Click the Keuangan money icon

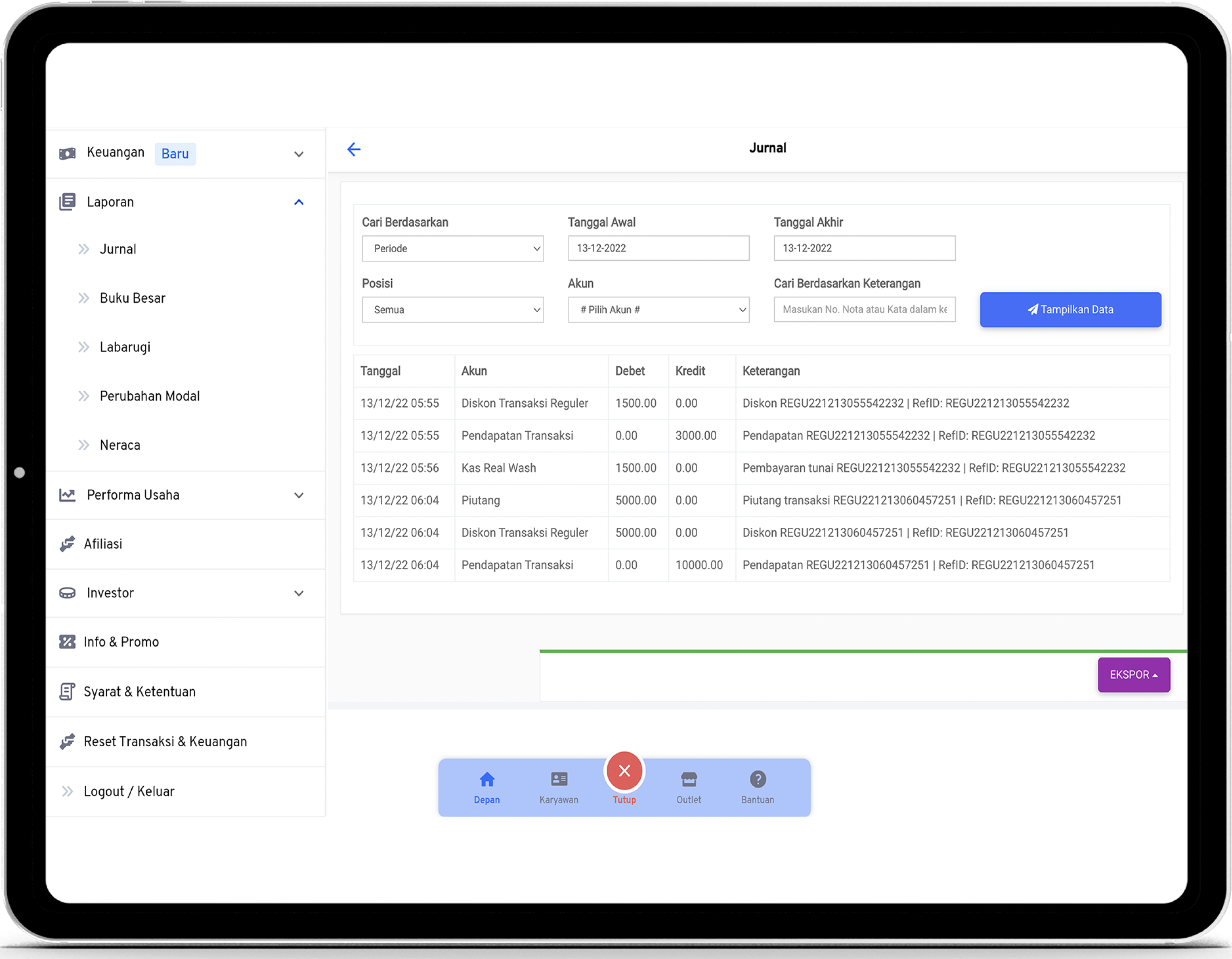pyautogui.click(x=67, y=153)
